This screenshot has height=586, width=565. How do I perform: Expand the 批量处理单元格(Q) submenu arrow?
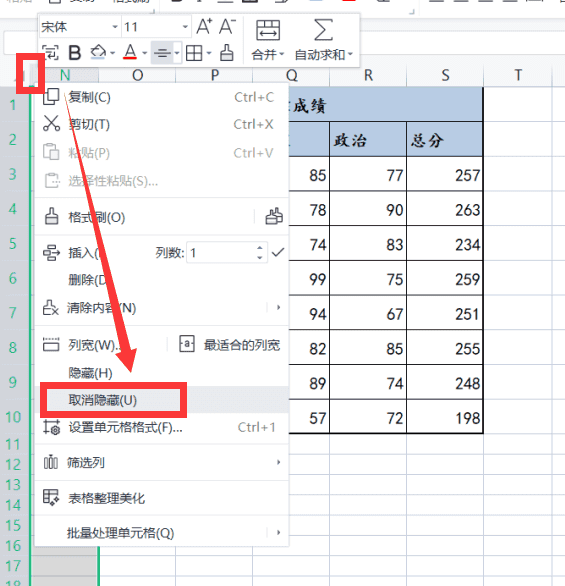point(278,532)
